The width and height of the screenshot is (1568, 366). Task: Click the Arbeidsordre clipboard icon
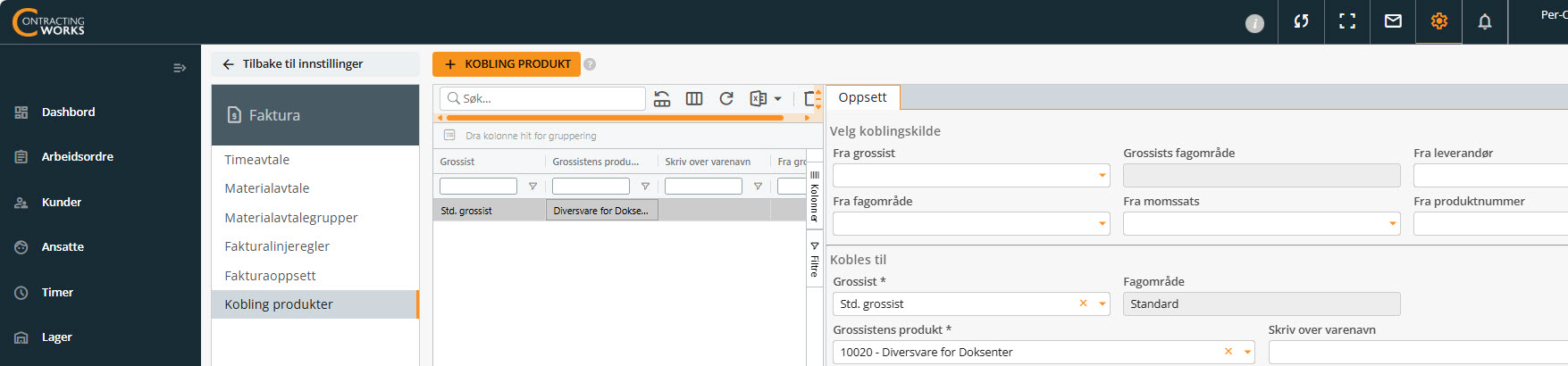21,157
